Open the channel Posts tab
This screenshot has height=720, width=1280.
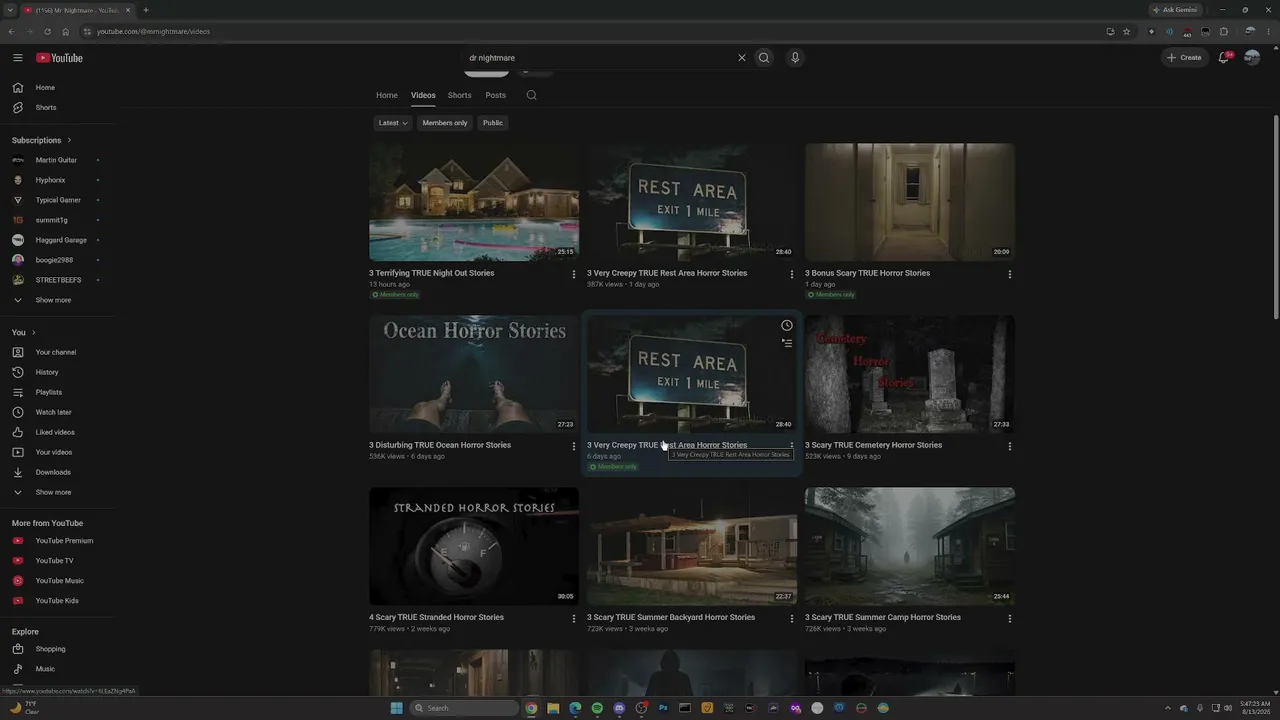496,95
